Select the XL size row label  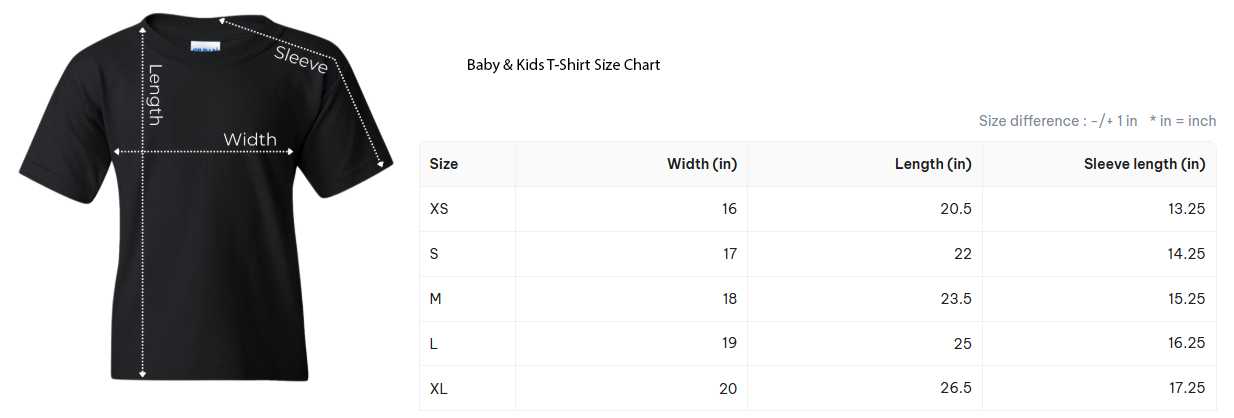(x=439, y=388)
